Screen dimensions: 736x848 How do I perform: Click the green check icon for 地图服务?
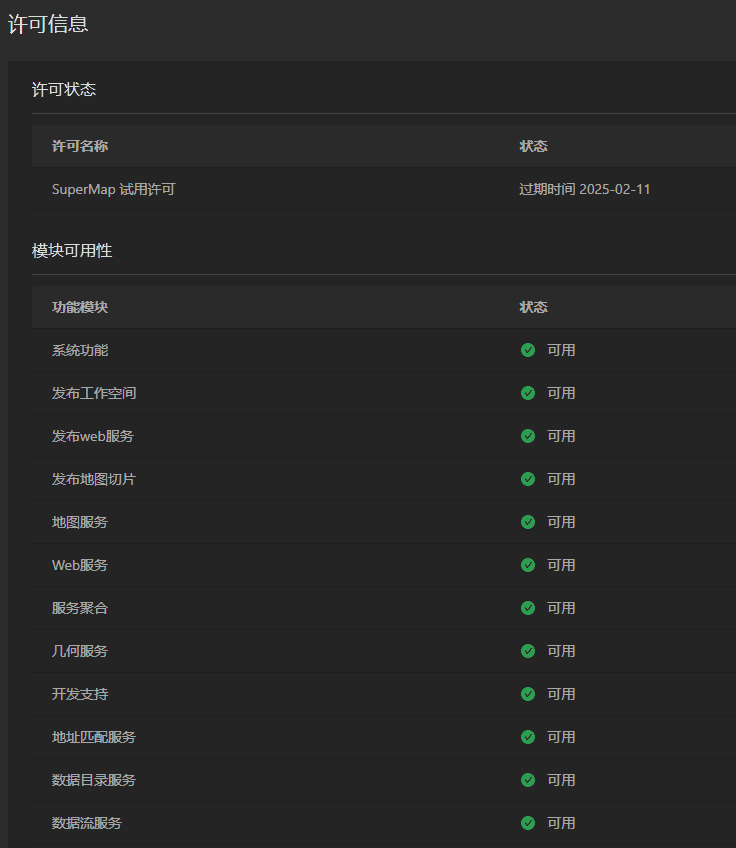click(x=528, y=522)
